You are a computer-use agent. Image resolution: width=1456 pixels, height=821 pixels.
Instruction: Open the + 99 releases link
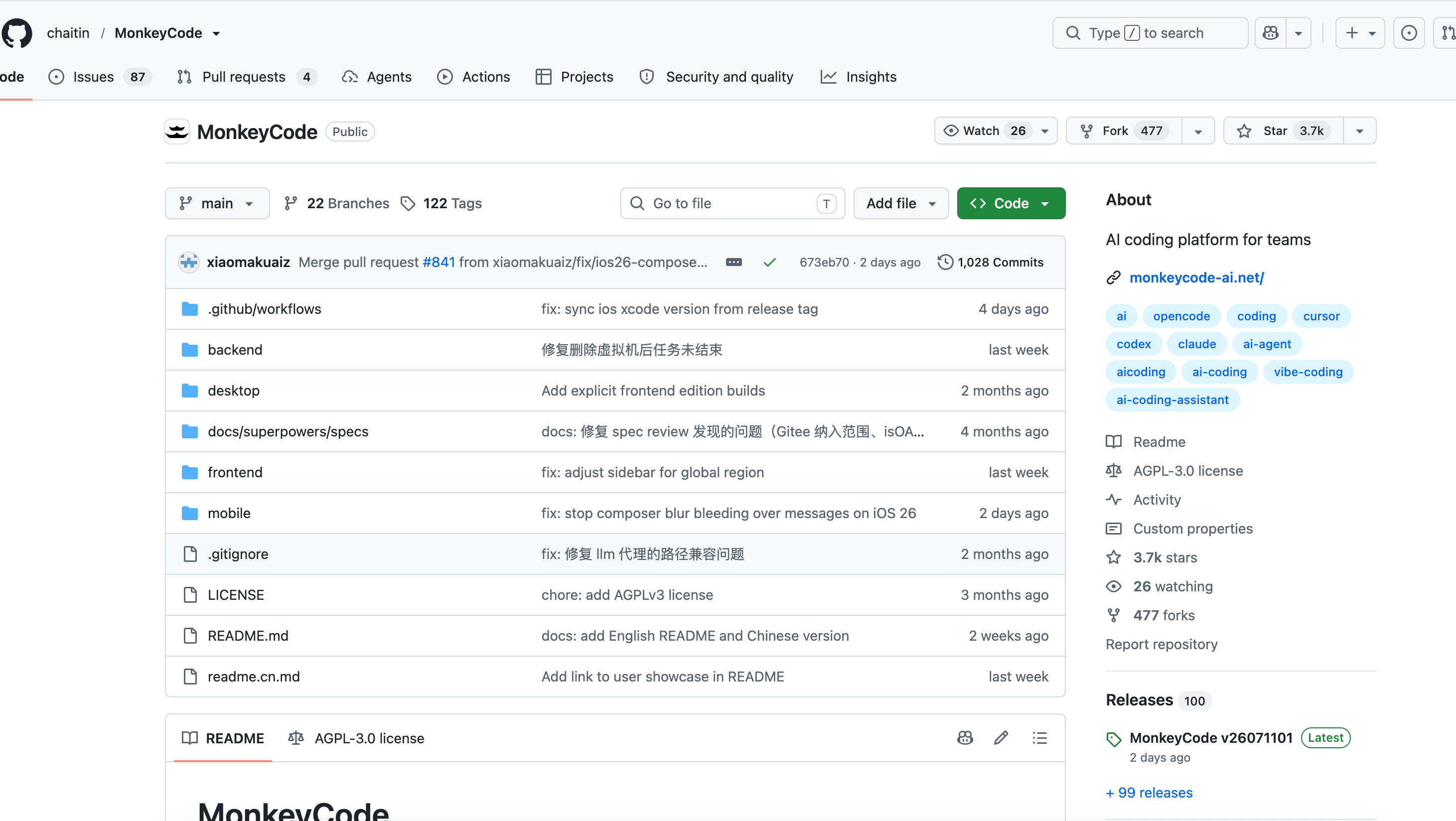tap(1149, 793)
